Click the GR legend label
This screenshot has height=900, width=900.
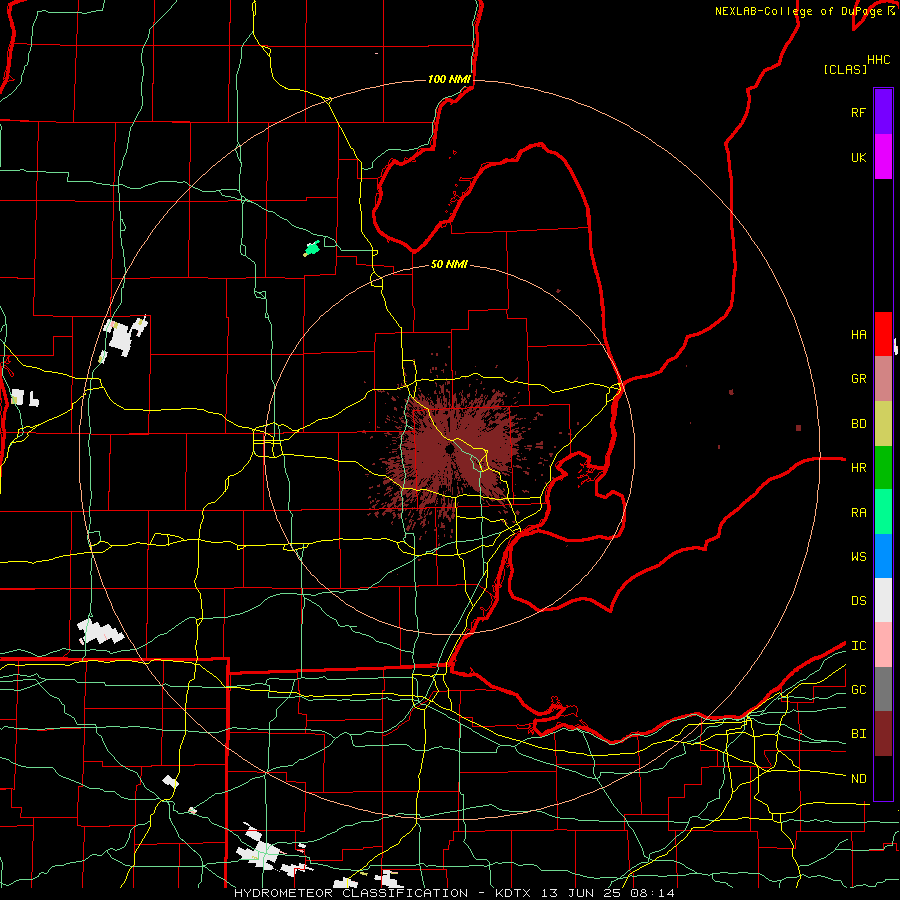pos(858,378)
